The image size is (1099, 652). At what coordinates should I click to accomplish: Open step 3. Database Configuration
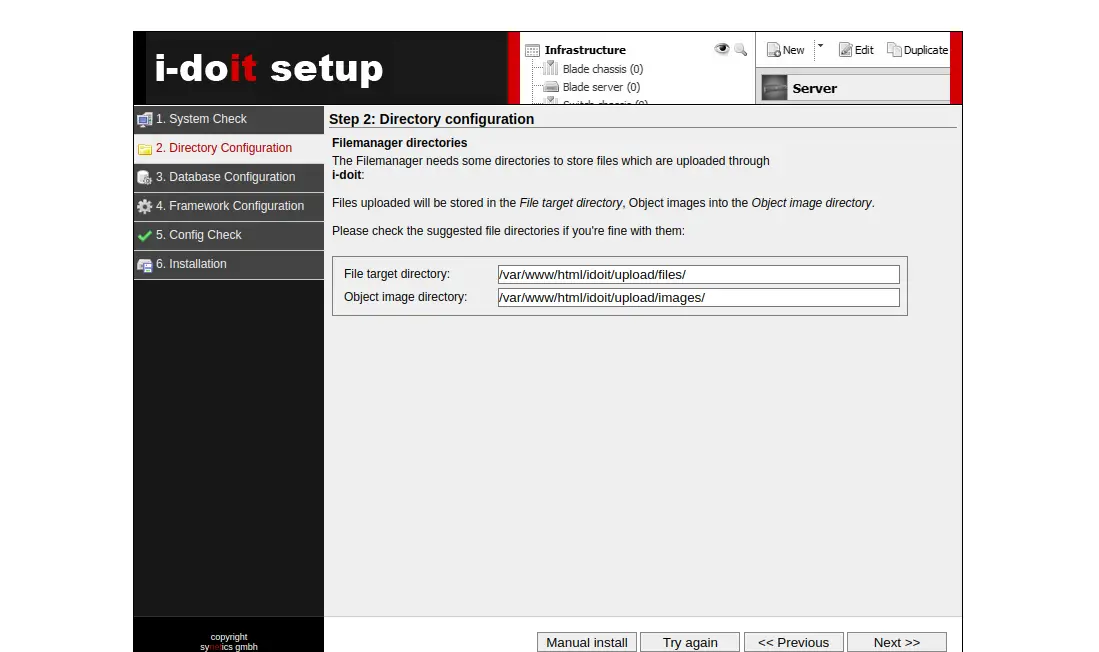(228, 177)
